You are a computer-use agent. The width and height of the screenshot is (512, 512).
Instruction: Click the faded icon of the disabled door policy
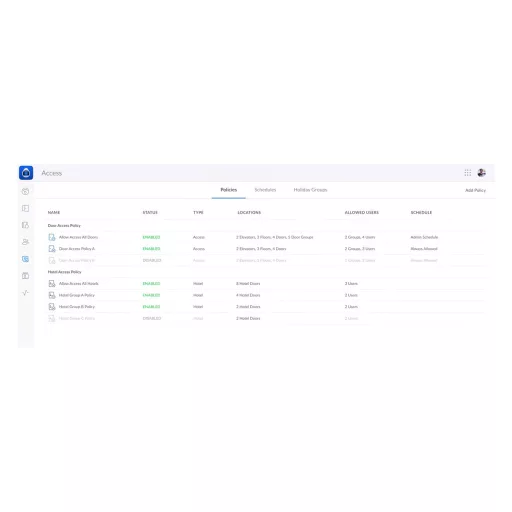pyautogui.click(x=52, y=260)
